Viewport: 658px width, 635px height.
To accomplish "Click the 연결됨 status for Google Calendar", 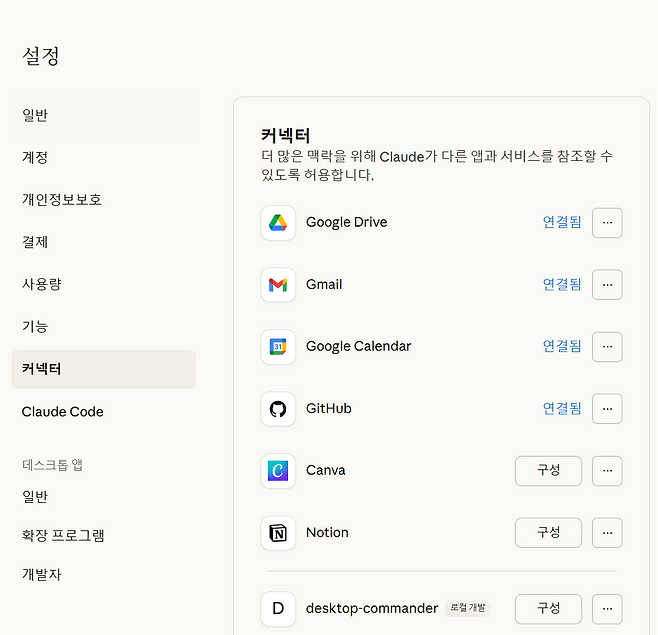I will coord(562,346).
